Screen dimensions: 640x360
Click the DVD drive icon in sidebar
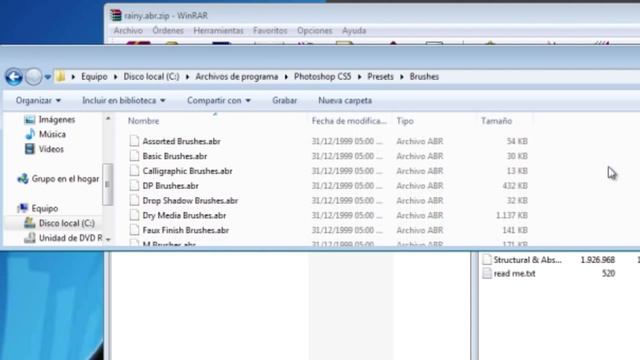click(x=30, y=238)
